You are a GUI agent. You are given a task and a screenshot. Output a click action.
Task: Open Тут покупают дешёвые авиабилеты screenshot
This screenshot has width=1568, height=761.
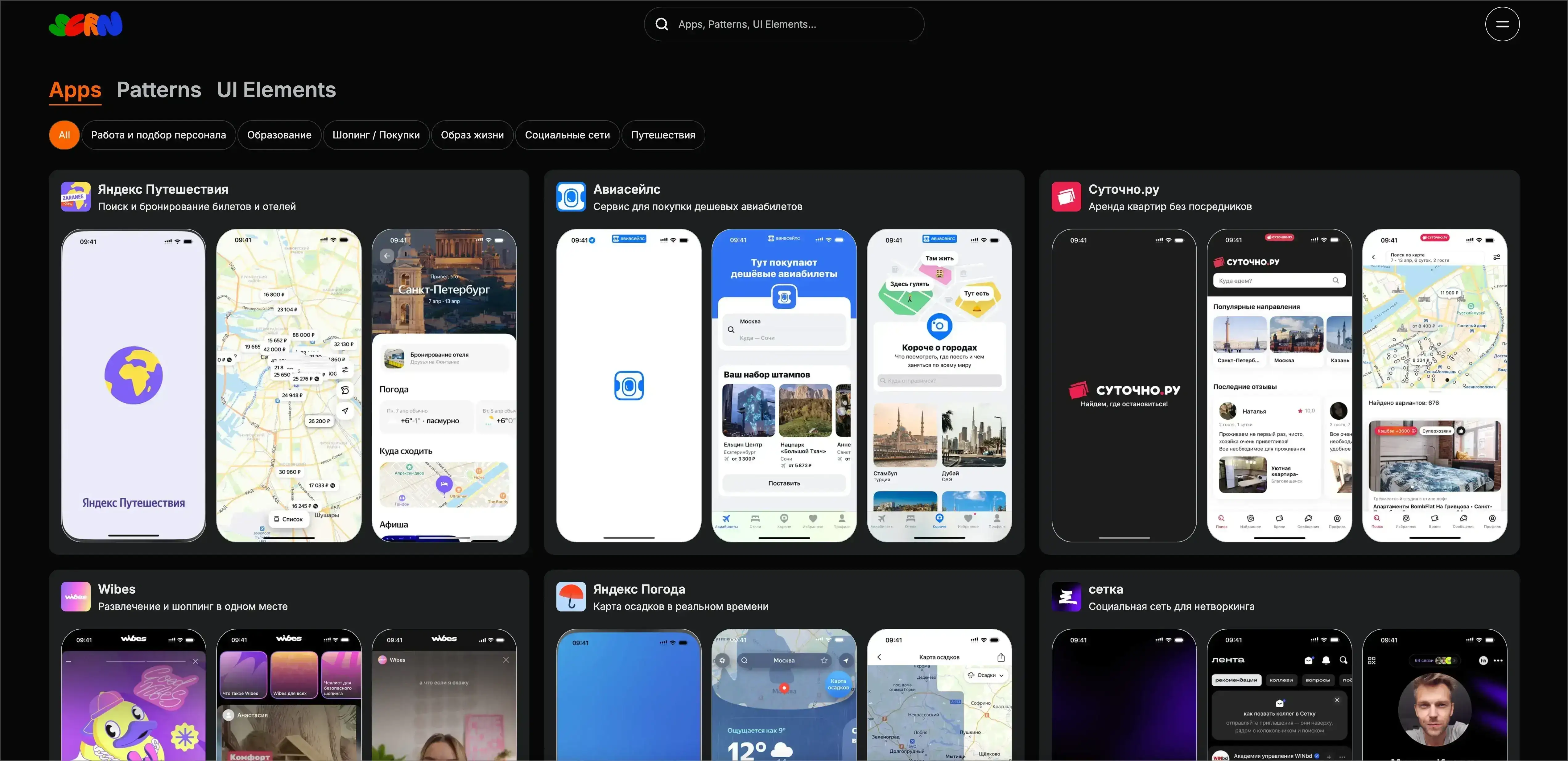[784, 386]
